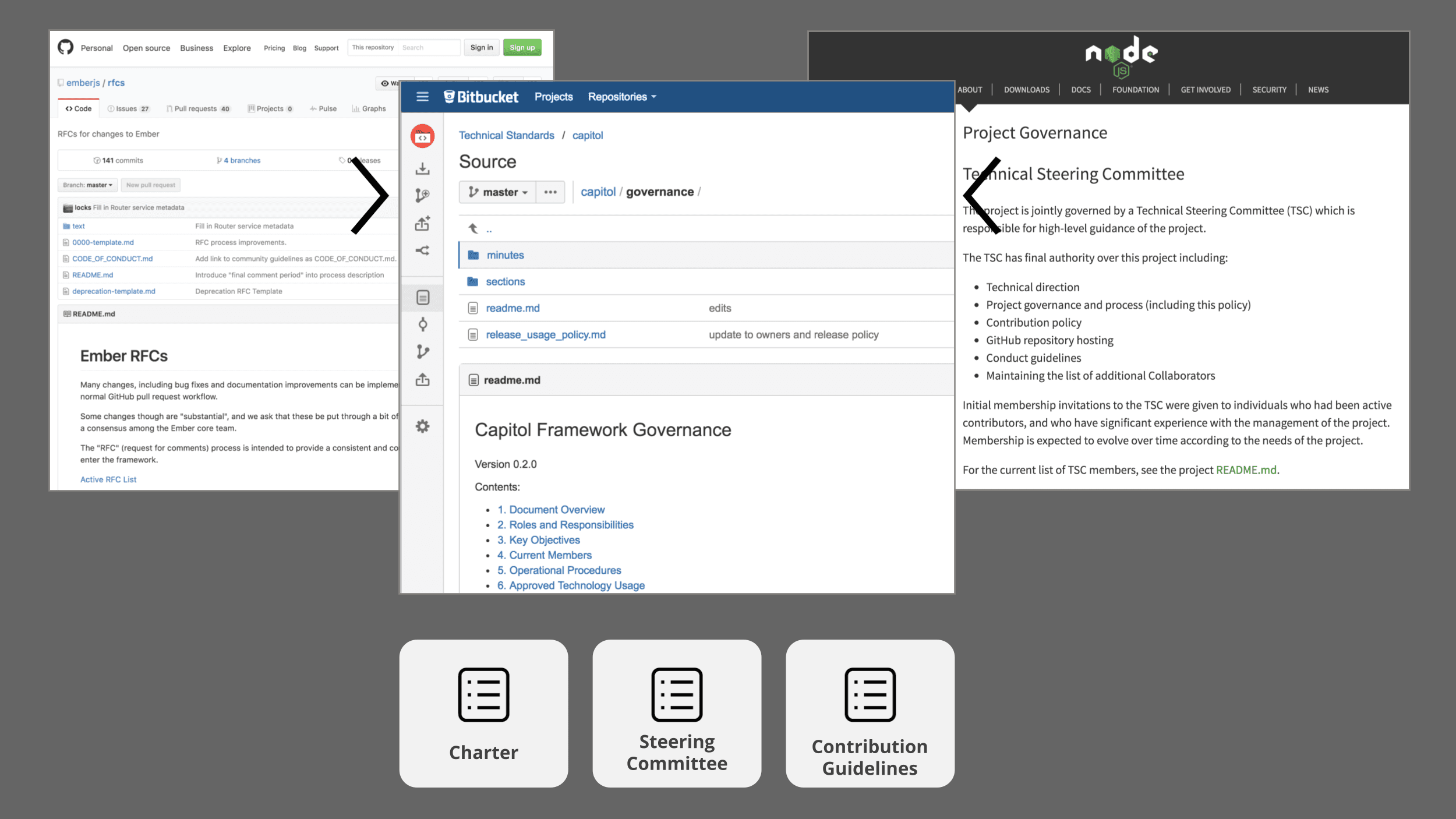Select the Source view icon in Bitbucket sidebar

point(423,298)
